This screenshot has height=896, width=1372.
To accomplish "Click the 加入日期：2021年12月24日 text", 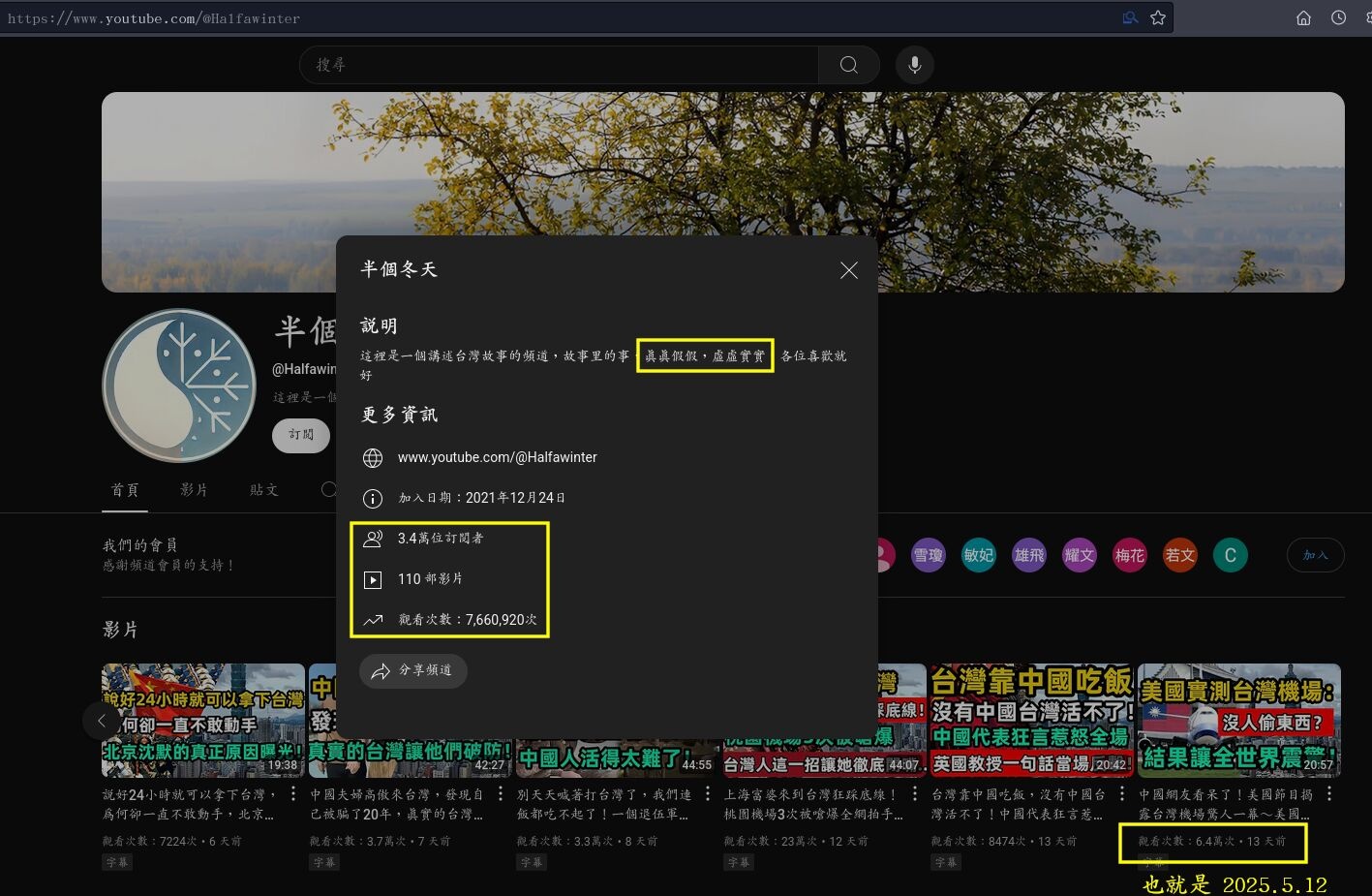I will point(482,498).
